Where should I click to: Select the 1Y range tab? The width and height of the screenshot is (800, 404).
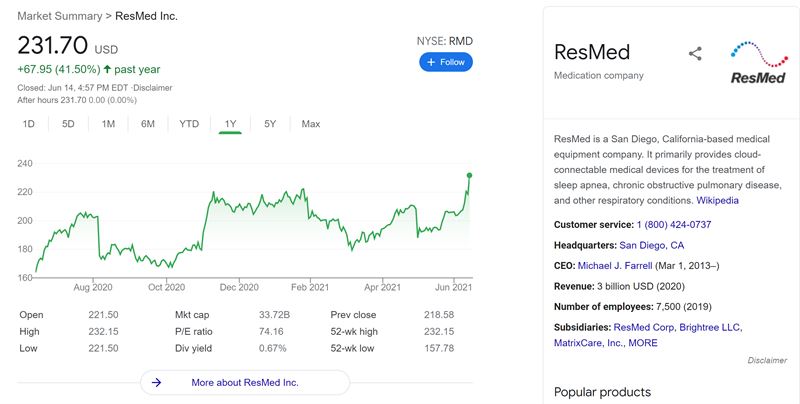click(x=230, y=124)
